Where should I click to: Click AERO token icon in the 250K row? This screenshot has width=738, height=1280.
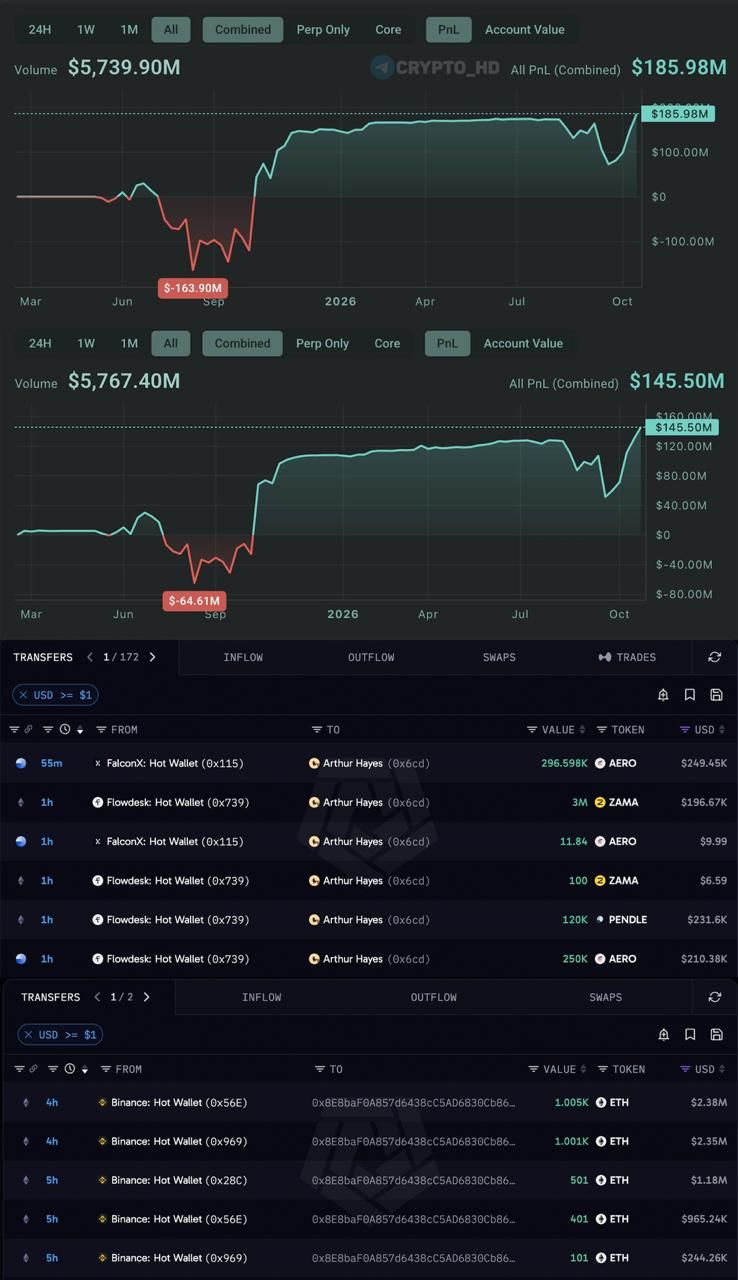pos(600,958)
